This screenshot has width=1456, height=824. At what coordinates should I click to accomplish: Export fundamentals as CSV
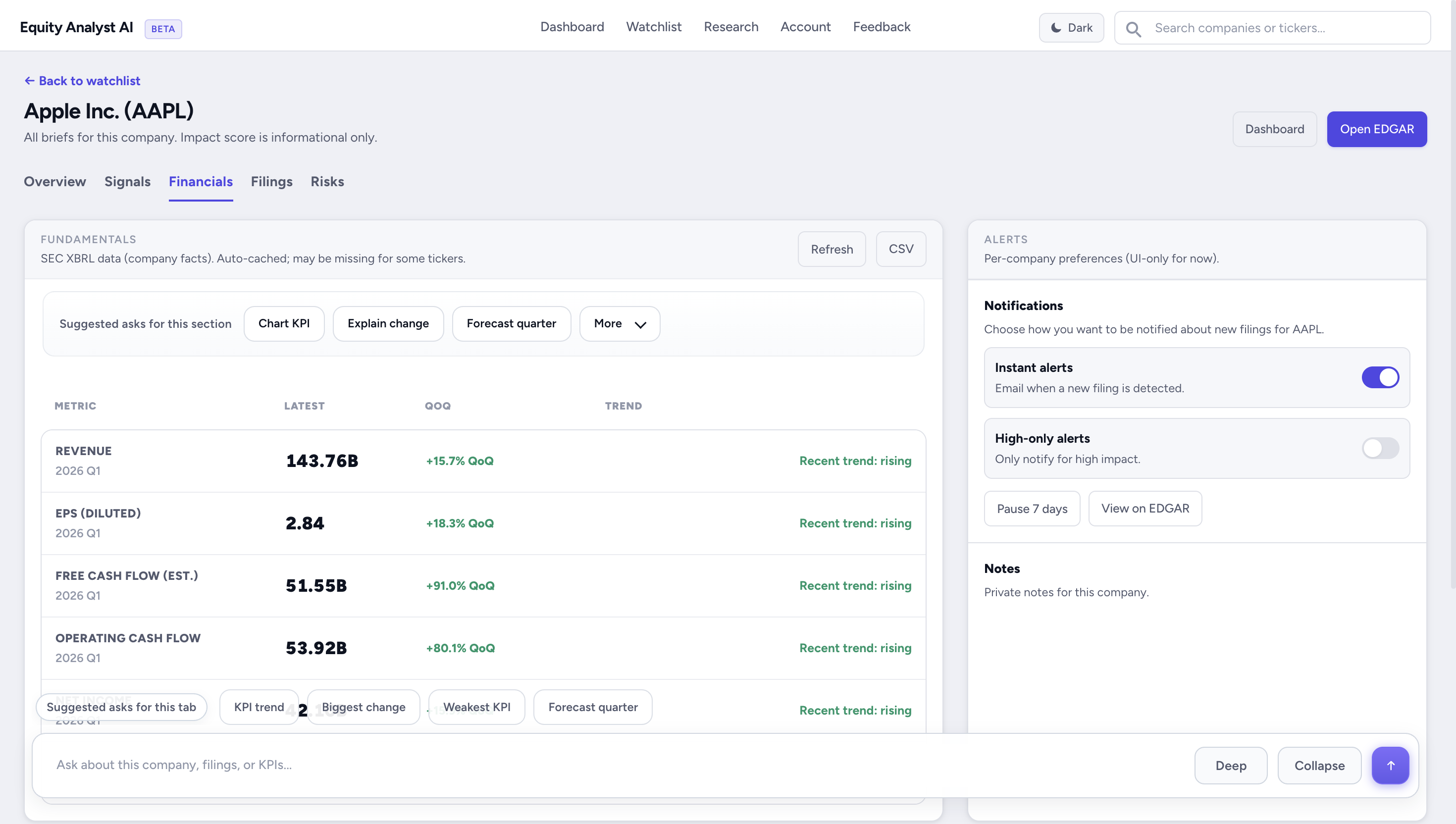tap(900, 249)
